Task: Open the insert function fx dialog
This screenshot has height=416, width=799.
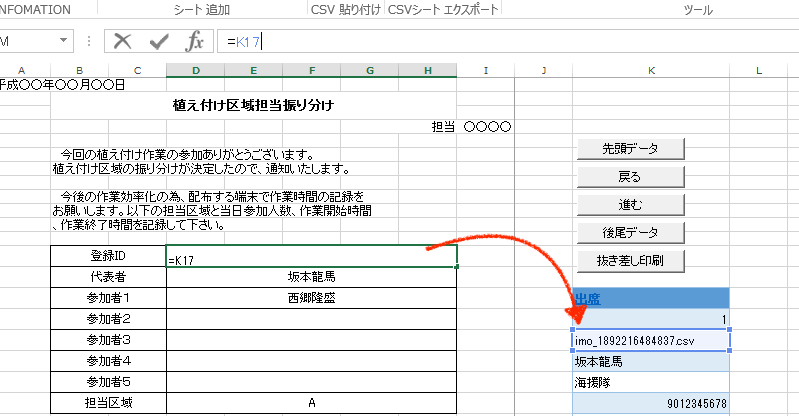Action: click(x=195, y=41)
